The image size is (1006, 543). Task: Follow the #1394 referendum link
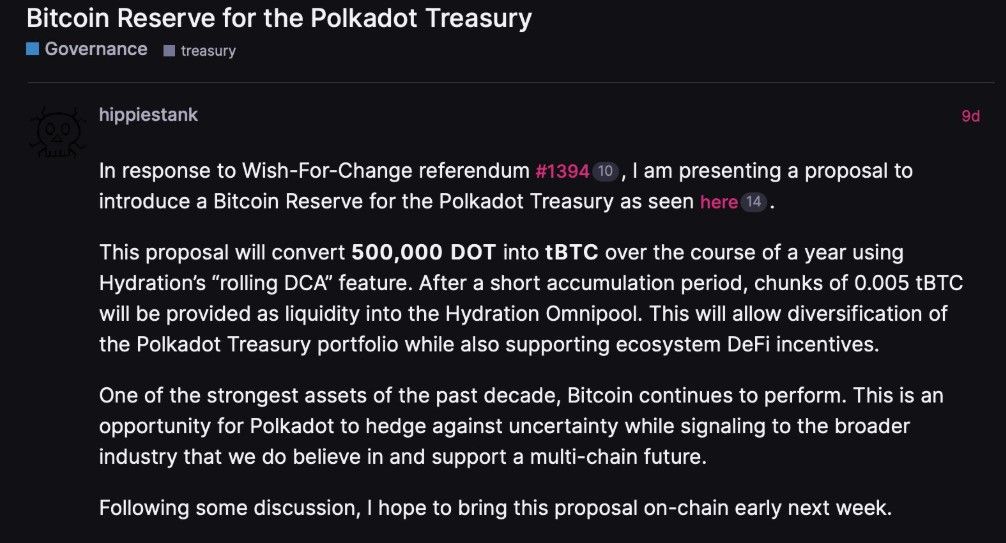pos(563,171)
